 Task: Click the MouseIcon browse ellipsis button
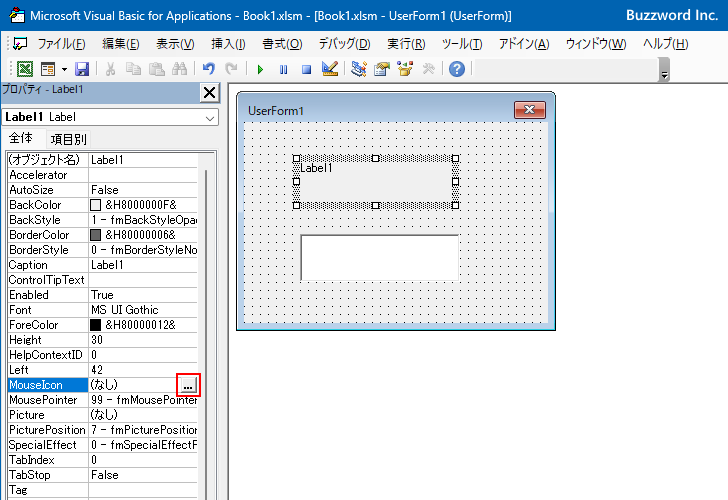pyautogui.click(x=188, y=385)
